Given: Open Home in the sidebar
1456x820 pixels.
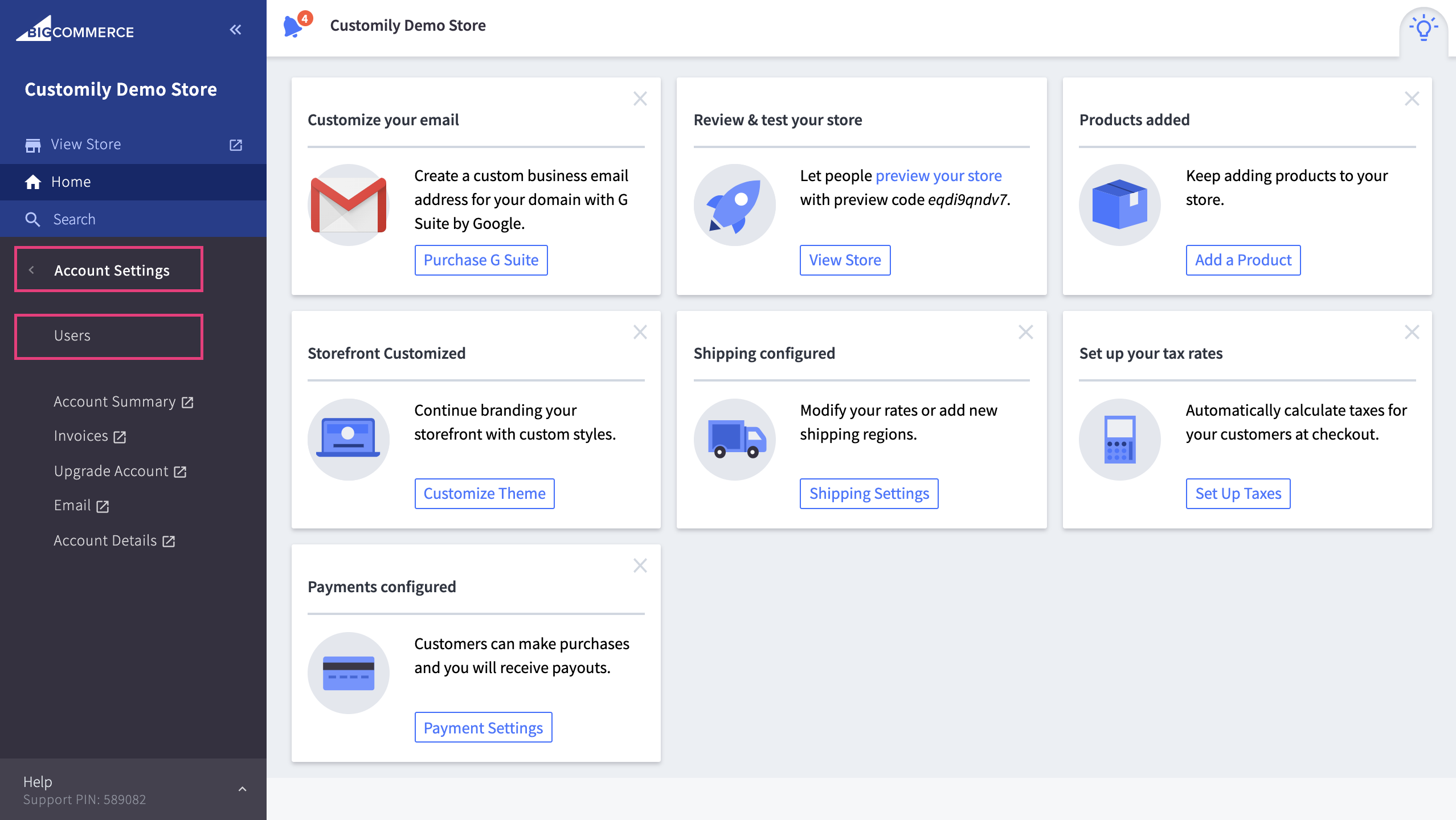Looking at the screenshot, I should point(71,182).
